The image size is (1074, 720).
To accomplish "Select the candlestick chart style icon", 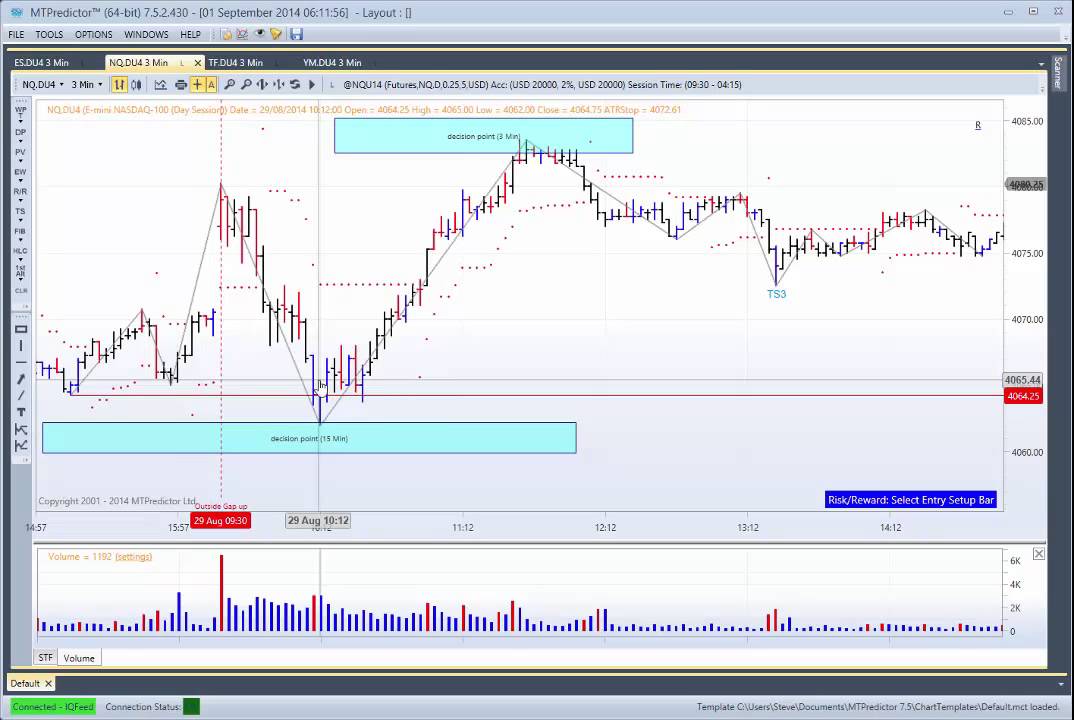I will [136, 84].
